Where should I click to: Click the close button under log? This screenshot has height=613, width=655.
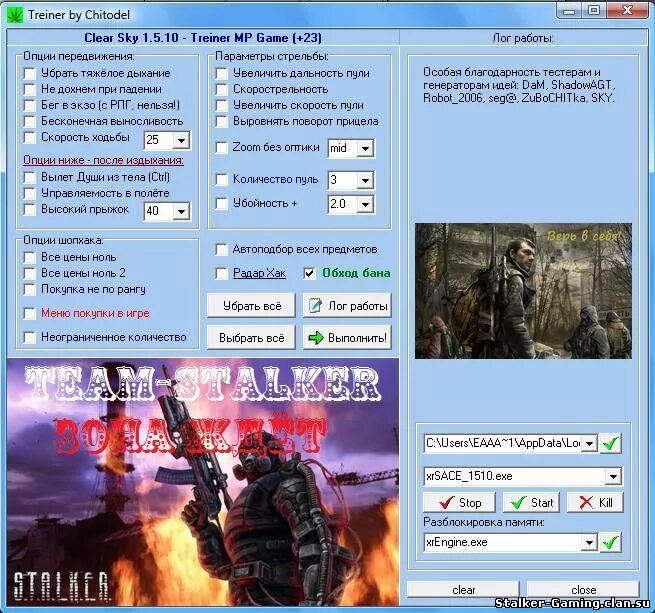(x=583, y=589)
